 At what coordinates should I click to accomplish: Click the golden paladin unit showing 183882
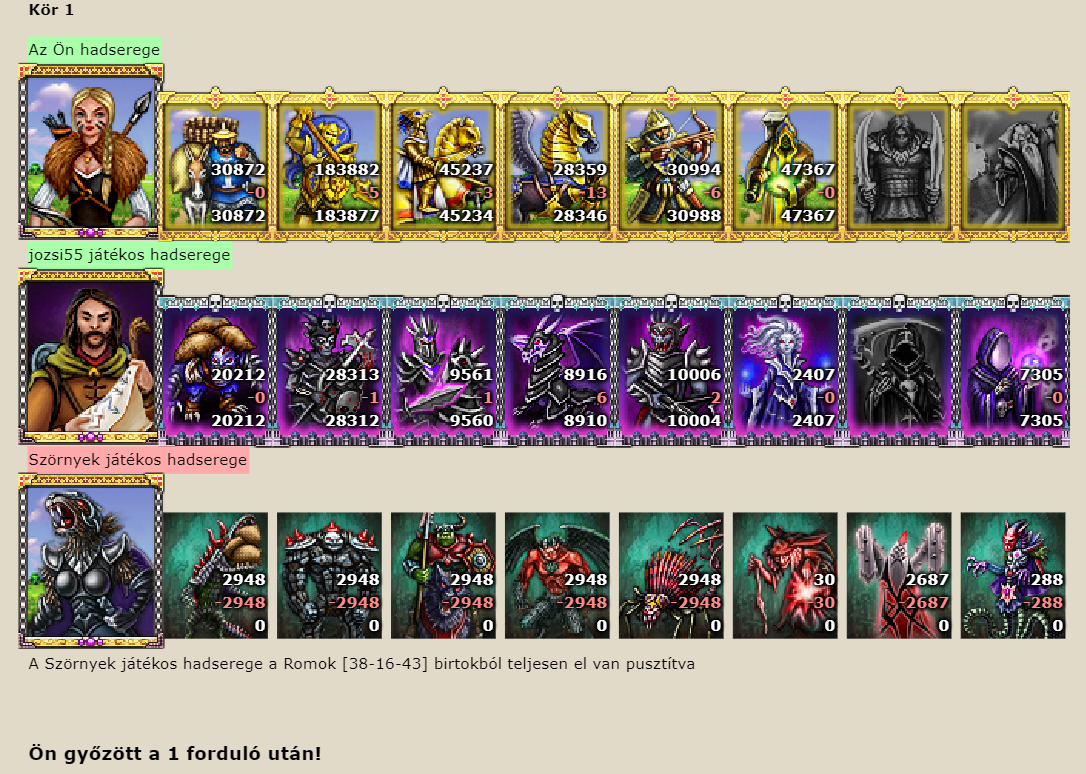point(330,166)
